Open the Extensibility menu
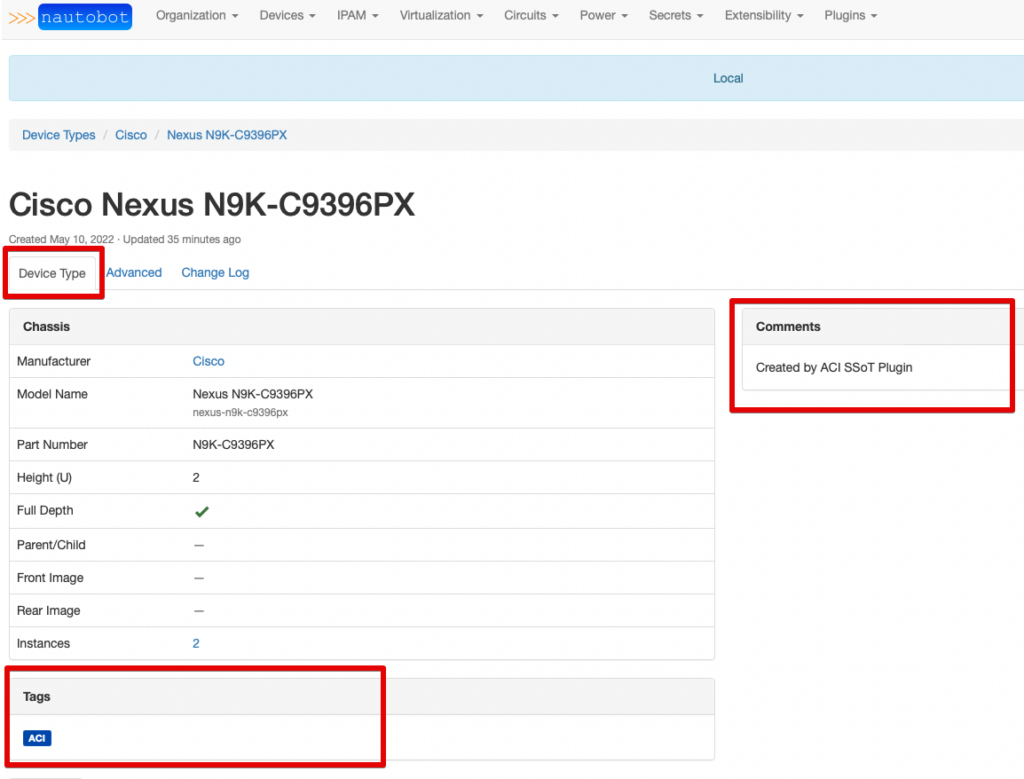1024x779 pixels. [763, 16]
